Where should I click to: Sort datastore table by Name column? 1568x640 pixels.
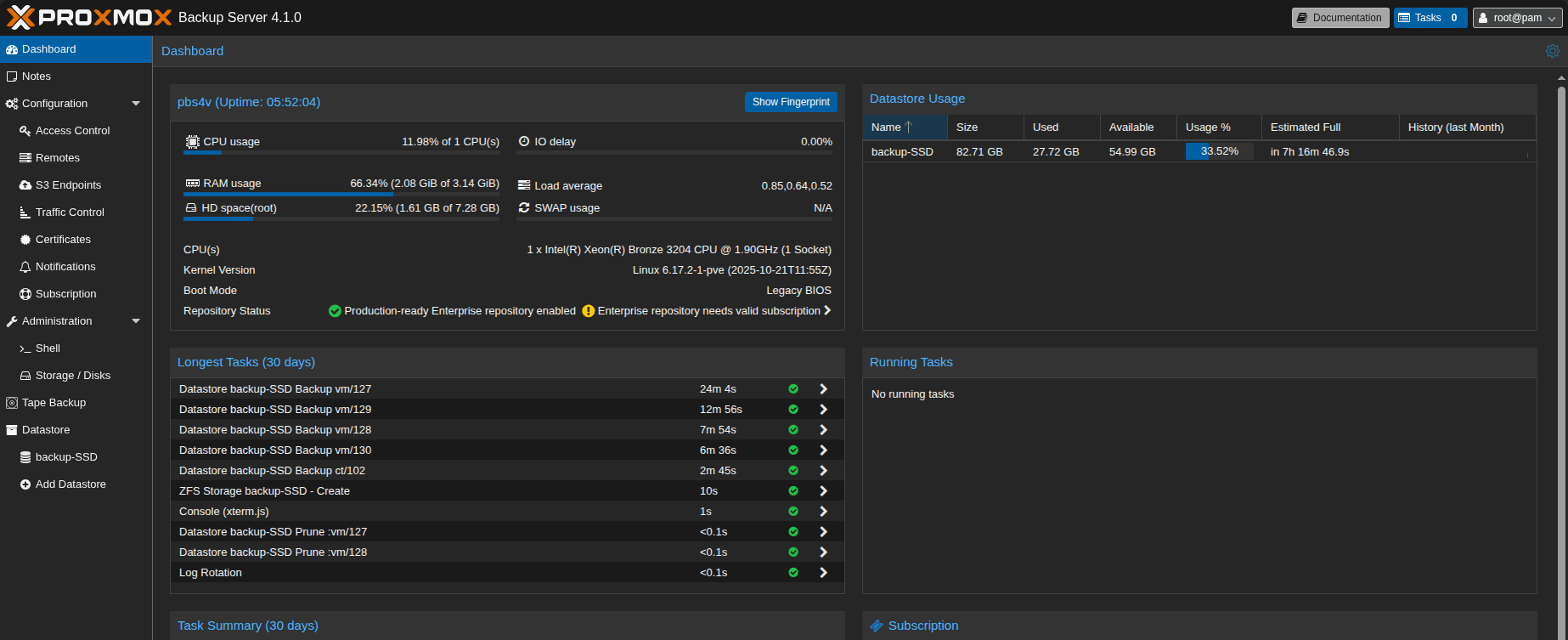pos(905,127)
